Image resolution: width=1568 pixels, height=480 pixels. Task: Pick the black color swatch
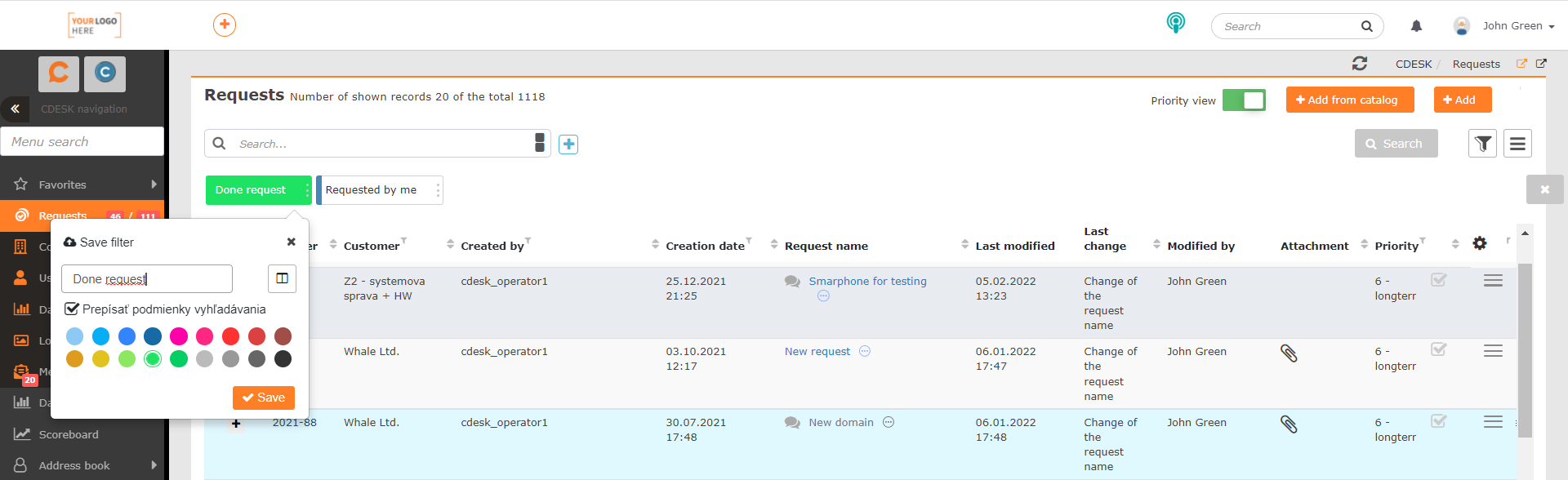click(283, 358)
